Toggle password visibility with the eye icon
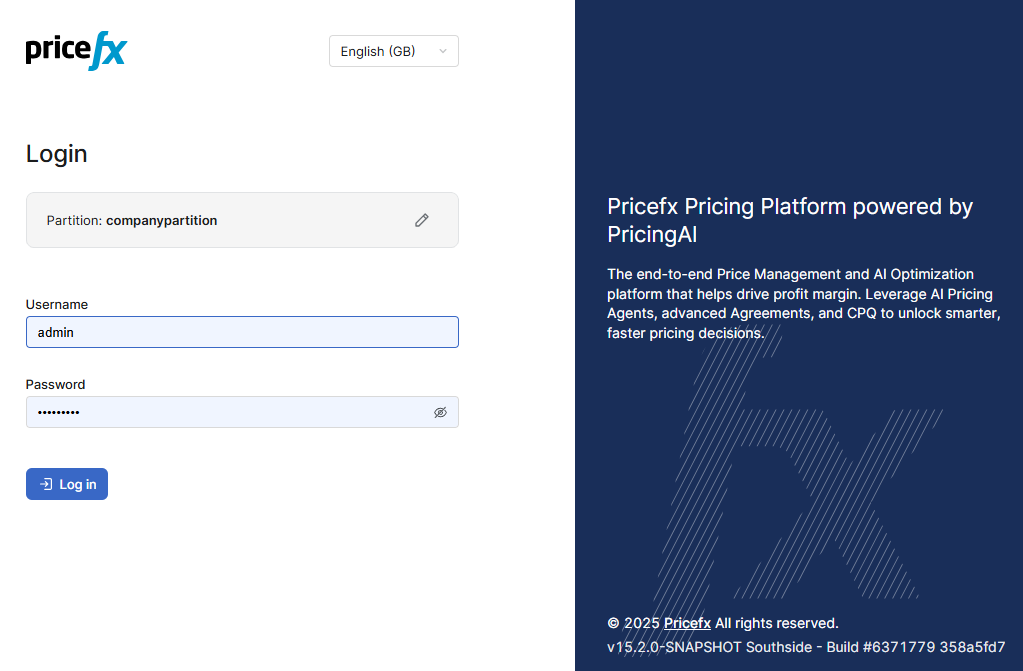The width and height of the screenshot is (1023, 671). pos(440,412)
